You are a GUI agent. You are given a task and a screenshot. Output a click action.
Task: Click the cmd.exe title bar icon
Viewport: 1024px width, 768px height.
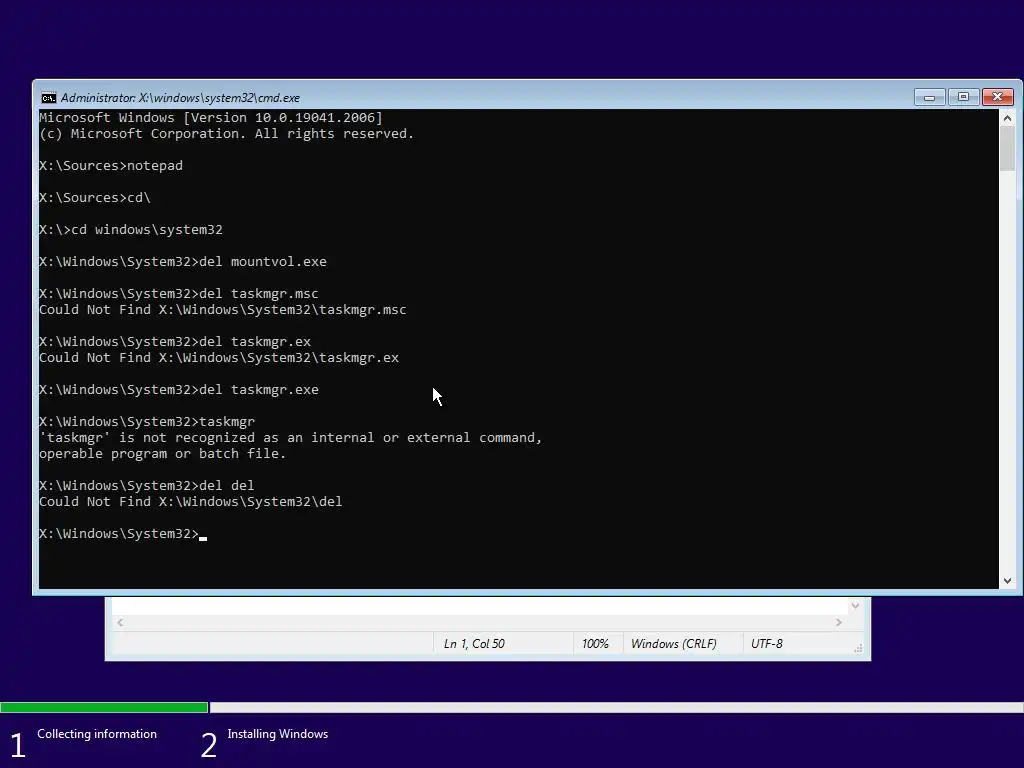click(48, 98)
